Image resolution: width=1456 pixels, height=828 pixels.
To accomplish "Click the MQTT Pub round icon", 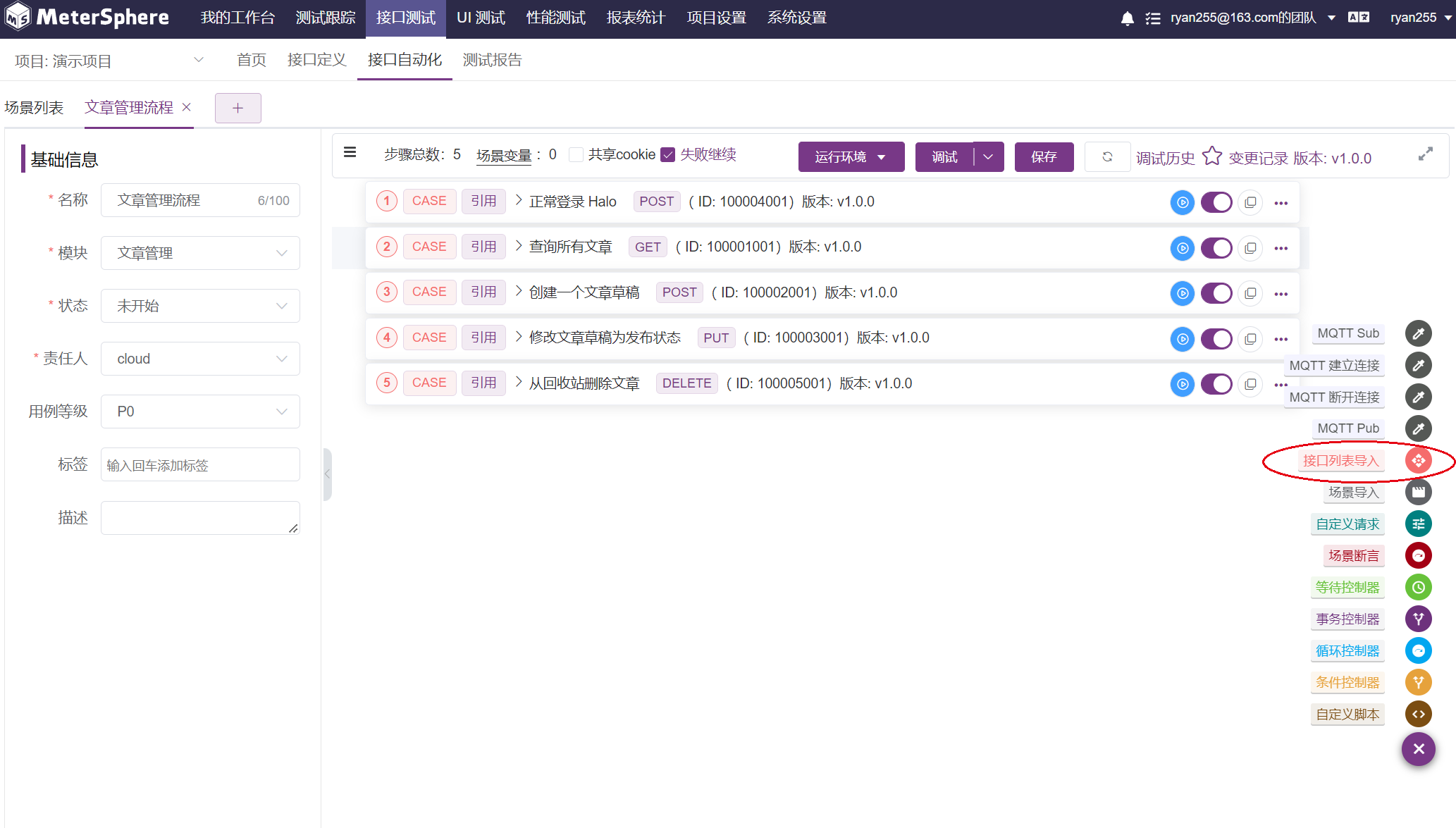I will pyautogui.click(x=1418, y=428).
